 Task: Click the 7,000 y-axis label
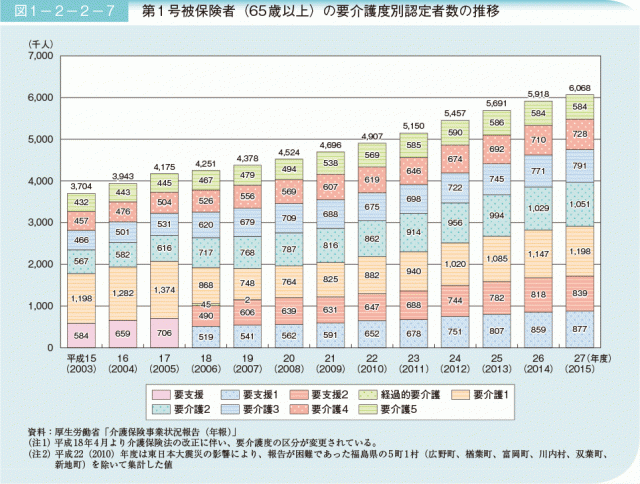click(x=40, y=56)
